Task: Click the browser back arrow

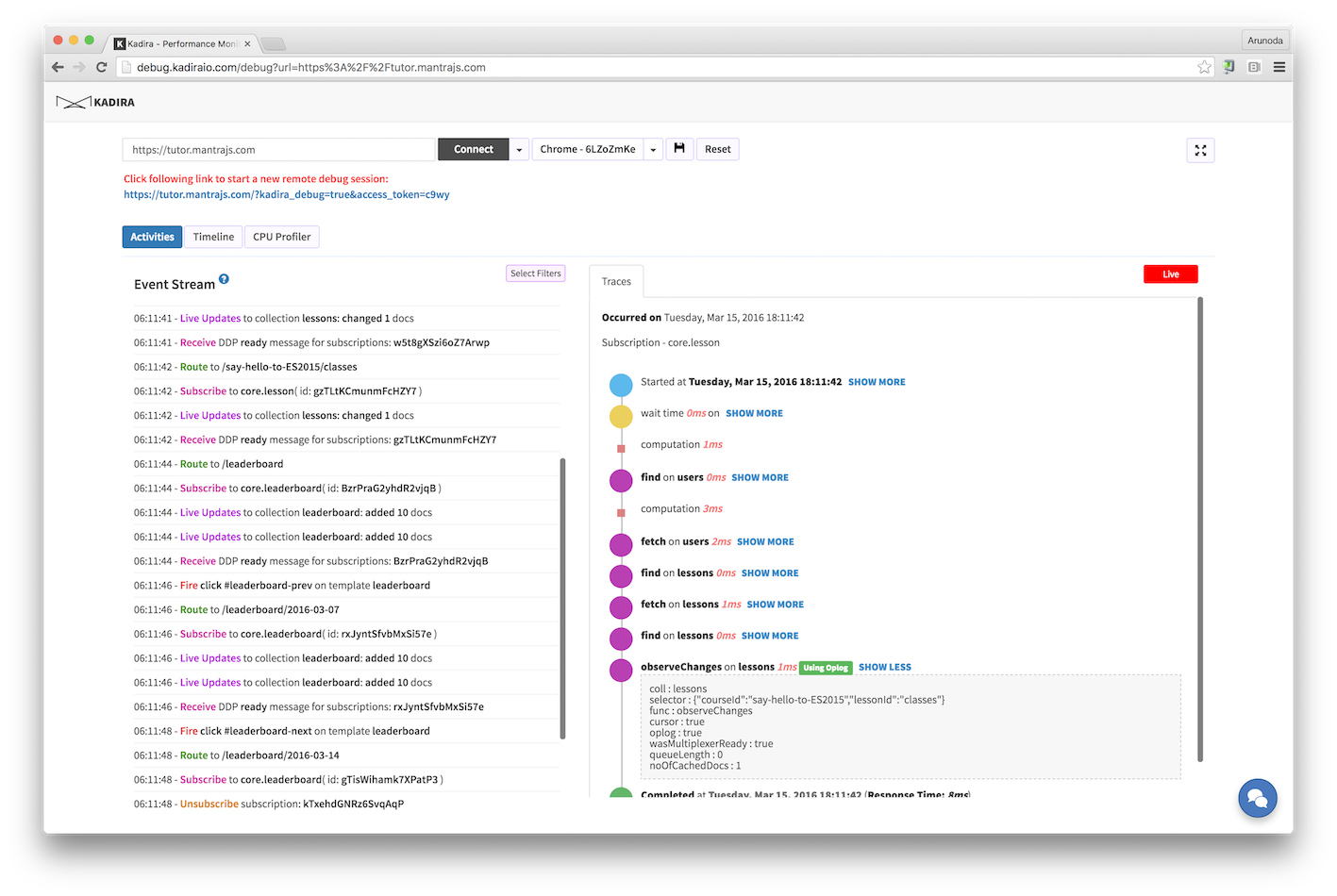Action: [x=58, y=67]
